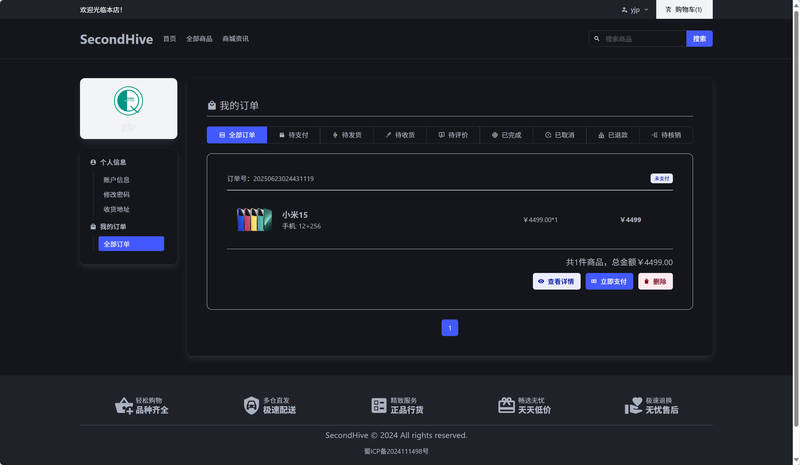Pay now with 立即支付 button

tap(609, 281)
